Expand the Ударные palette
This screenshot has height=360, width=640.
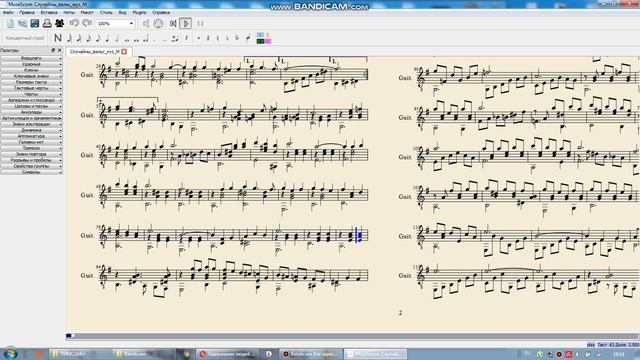tap(31, 64)
